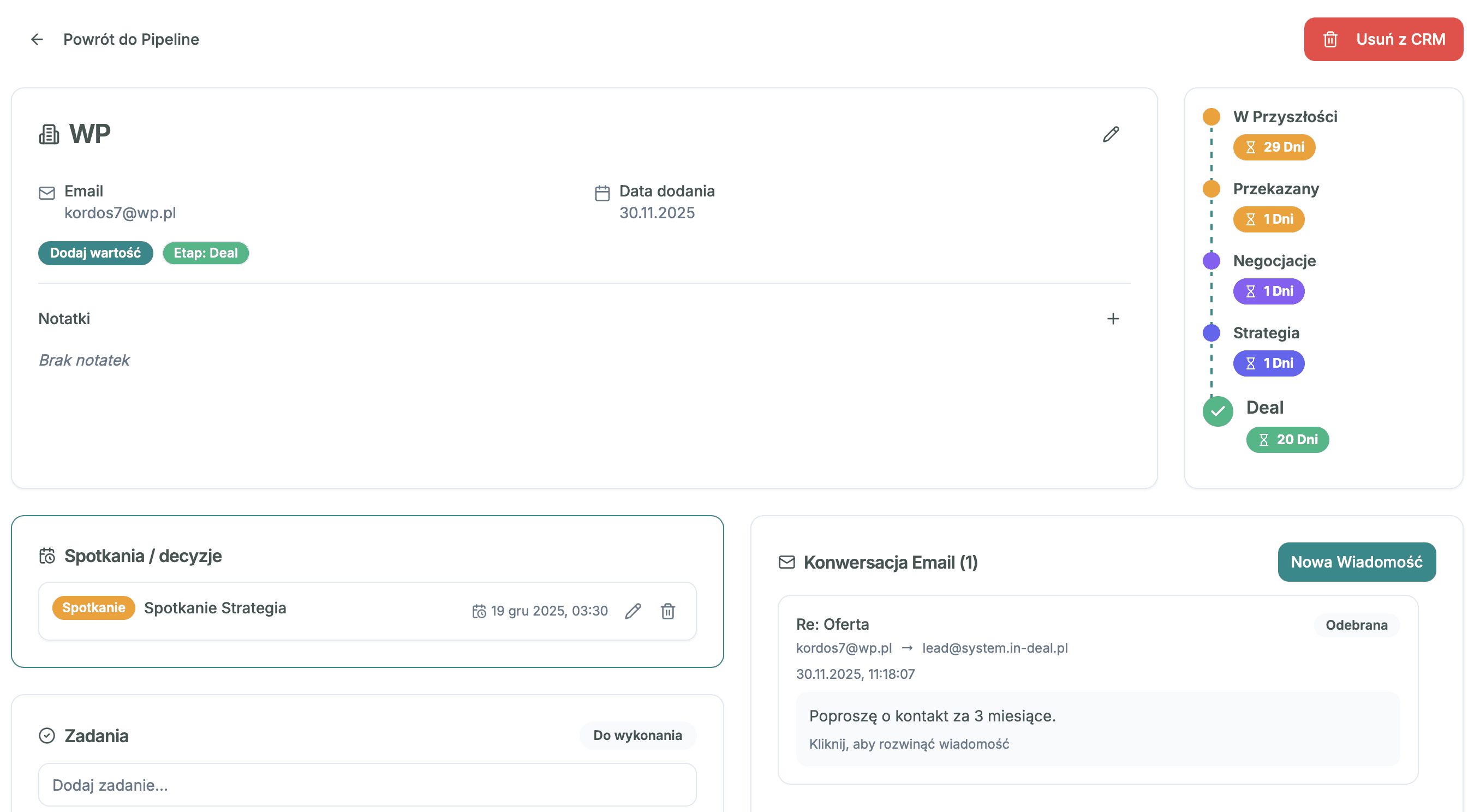The image size is (1480, 812).
Task: Focus the Dodaj zadanie input field
Action: [367, 784]
